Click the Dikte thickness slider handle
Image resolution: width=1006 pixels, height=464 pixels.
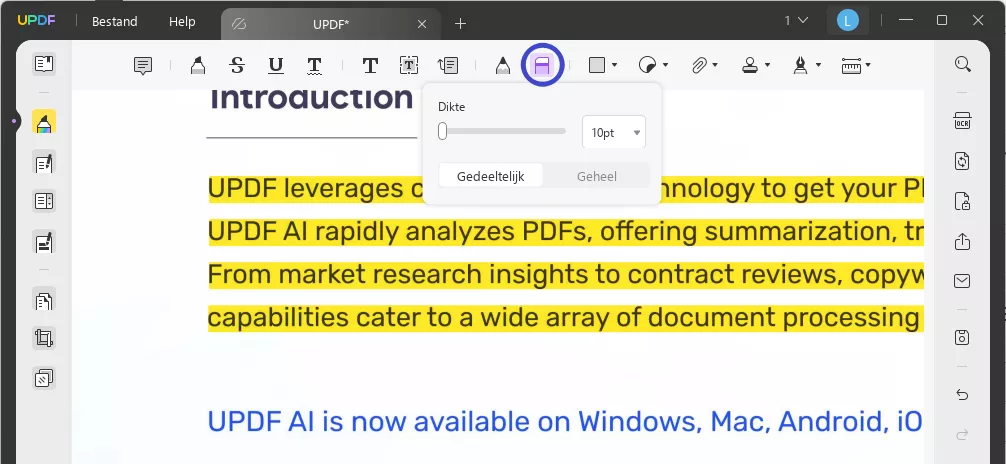[x=442, y=132]
